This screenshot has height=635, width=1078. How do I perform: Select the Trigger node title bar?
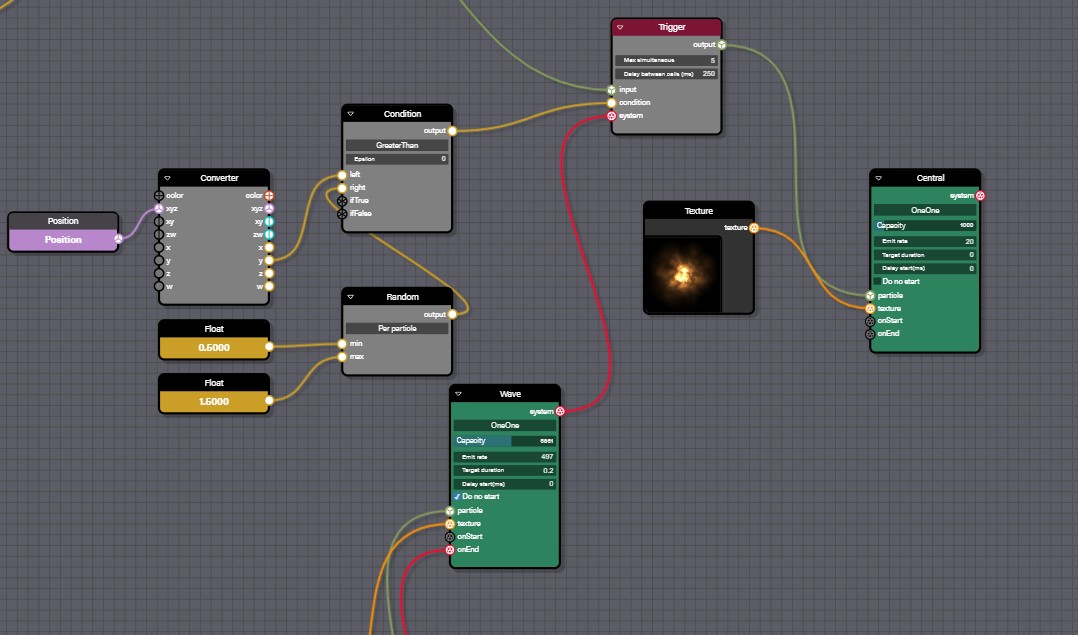[666, 27]
